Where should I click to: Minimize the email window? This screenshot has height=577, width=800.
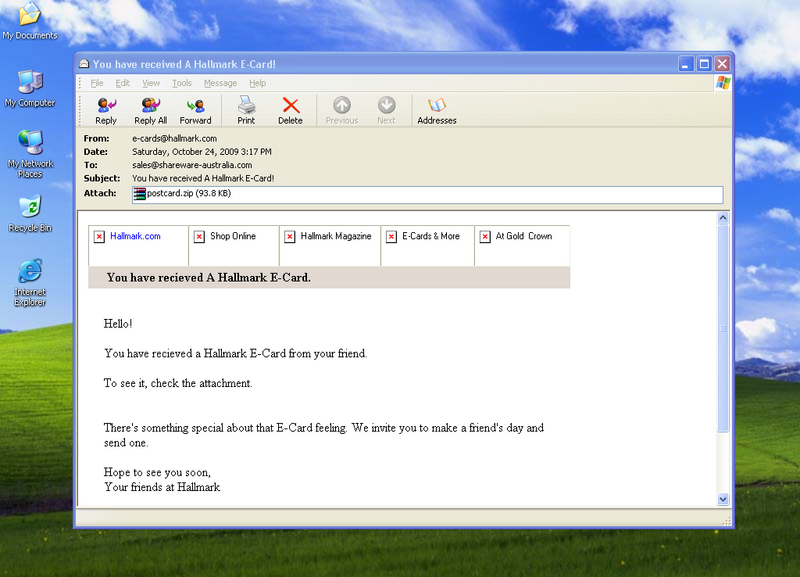[686, 64]
